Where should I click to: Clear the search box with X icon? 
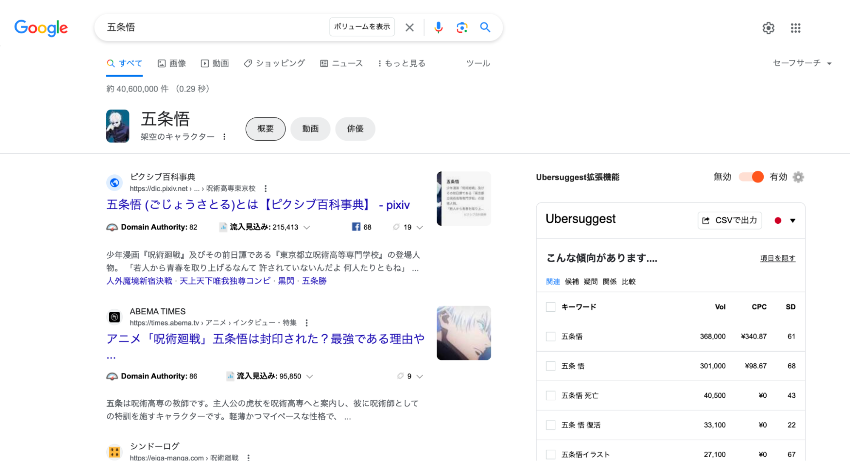pos(410,27)
